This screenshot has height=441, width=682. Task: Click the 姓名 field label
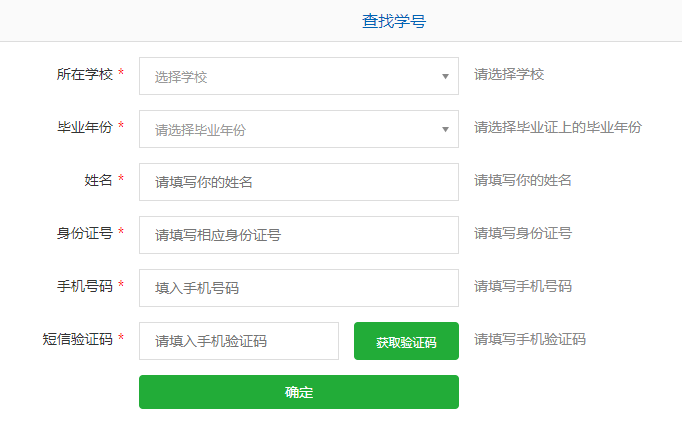pos(98,180)
